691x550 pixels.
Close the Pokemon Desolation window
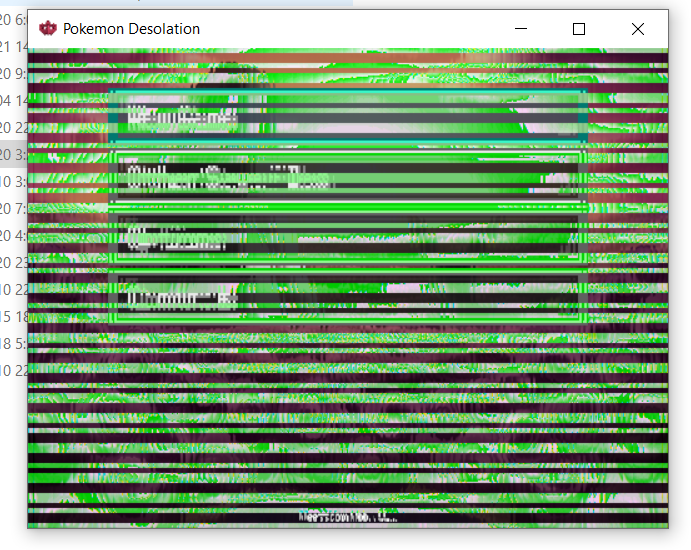(x=637, y=29)
